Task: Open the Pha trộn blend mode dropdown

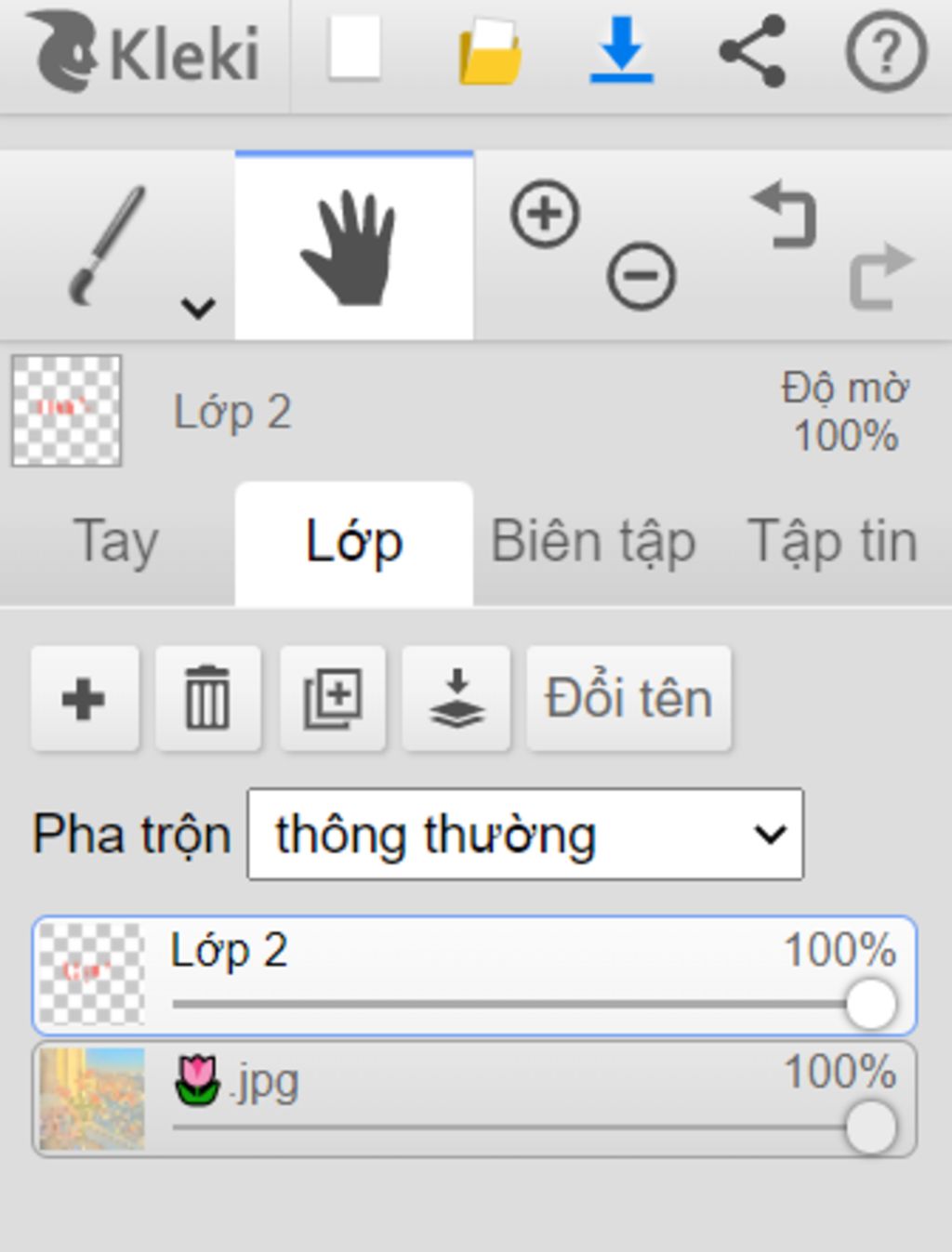Action: click(525, 834)
